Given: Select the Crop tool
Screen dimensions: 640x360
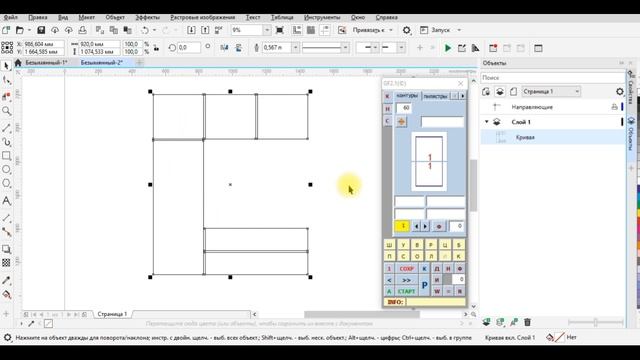Looking at the screenshot, I should (x=6, y=96).
